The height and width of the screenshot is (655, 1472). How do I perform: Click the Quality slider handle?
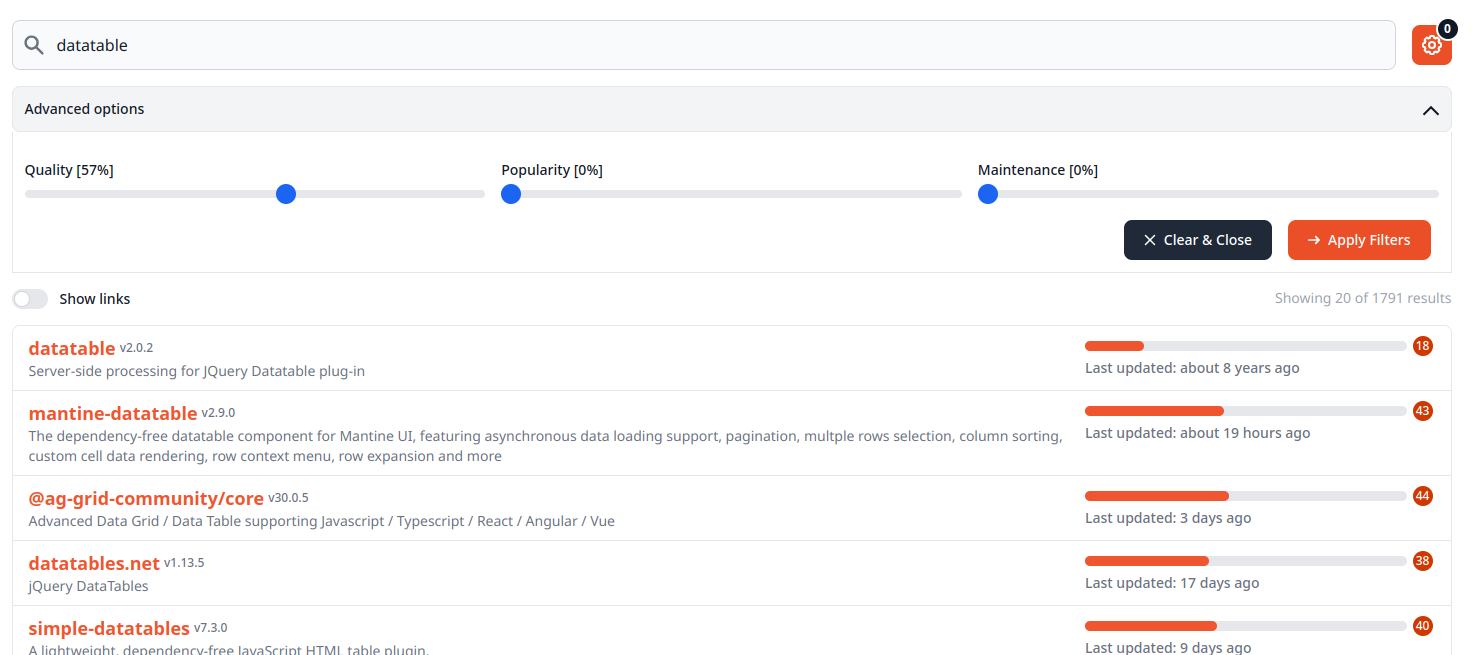tap(286, 194)
